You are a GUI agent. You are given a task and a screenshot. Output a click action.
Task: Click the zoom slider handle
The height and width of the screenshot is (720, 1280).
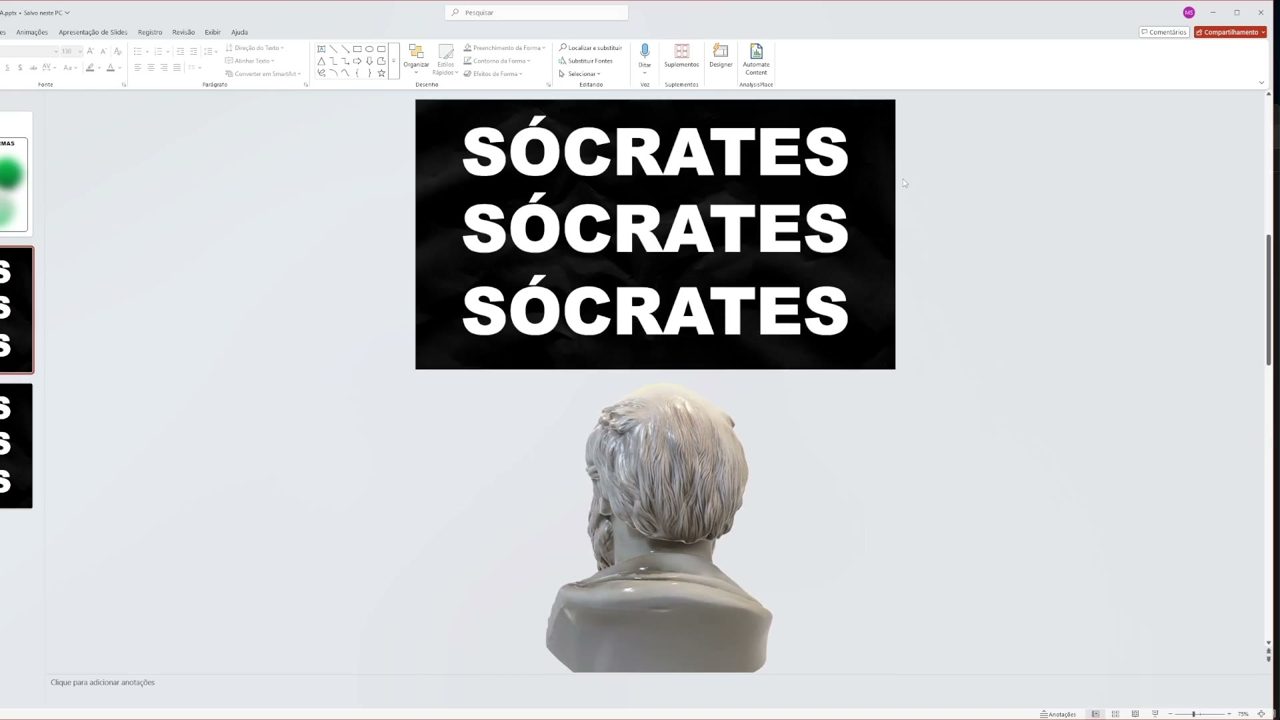point(1194,714)
